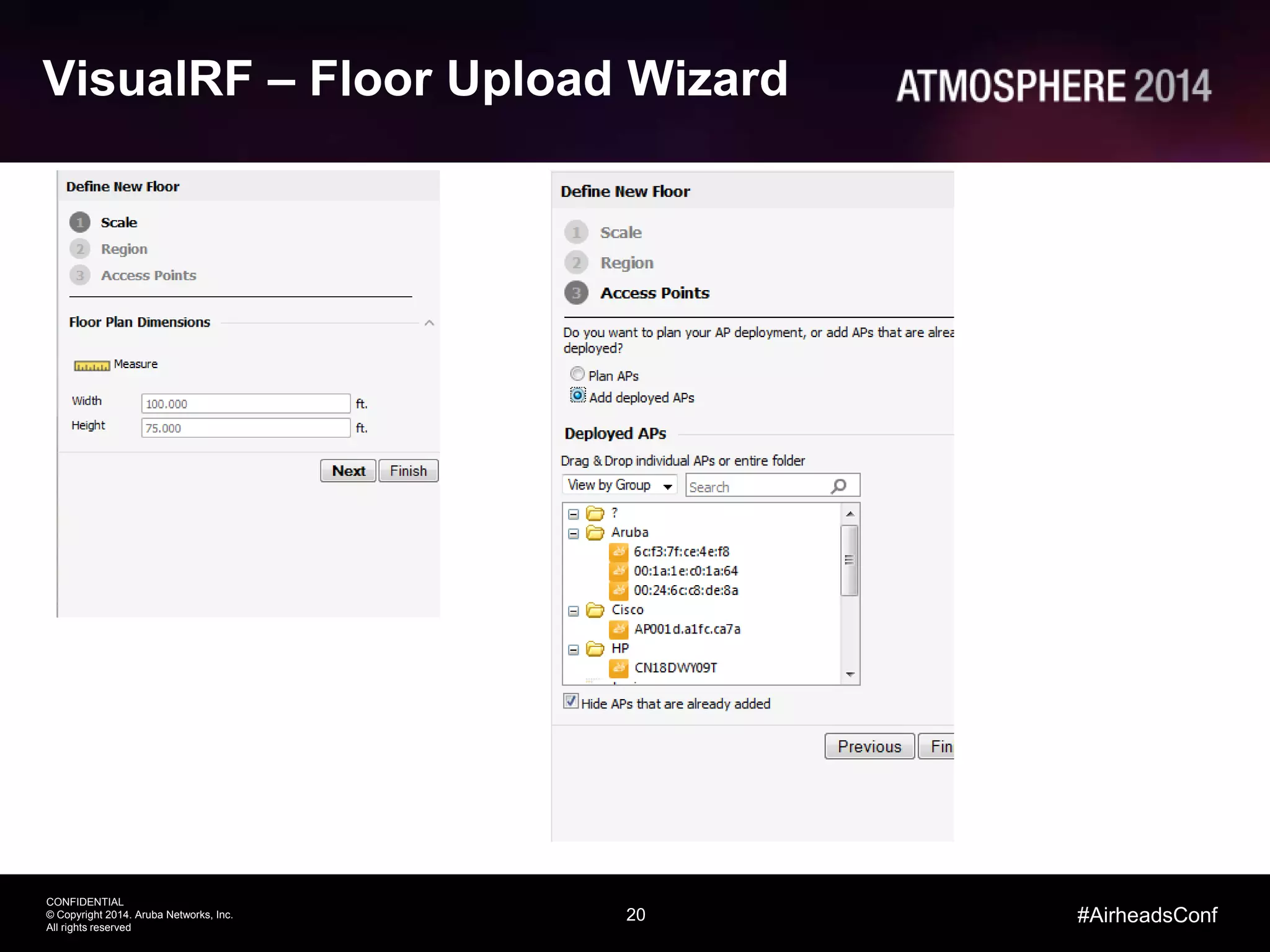
Task: Select AP 00:24:6c:c8:de:8a
Action: (x=686, y=590)
